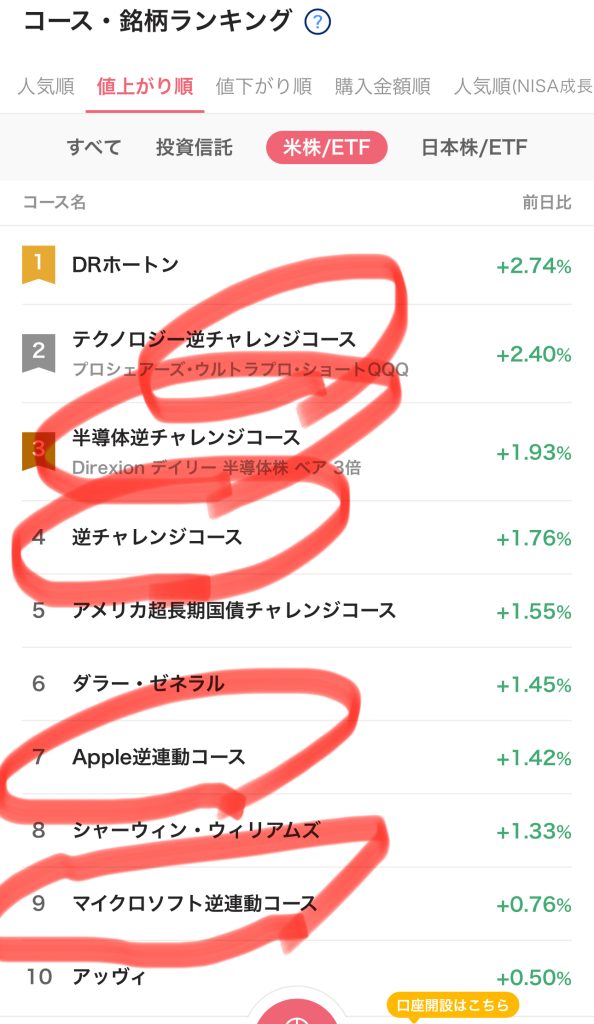The height and width of the screenshot is (1024, 594).
Task: Open the help question mark icon
Action: [x=318, y=22]
